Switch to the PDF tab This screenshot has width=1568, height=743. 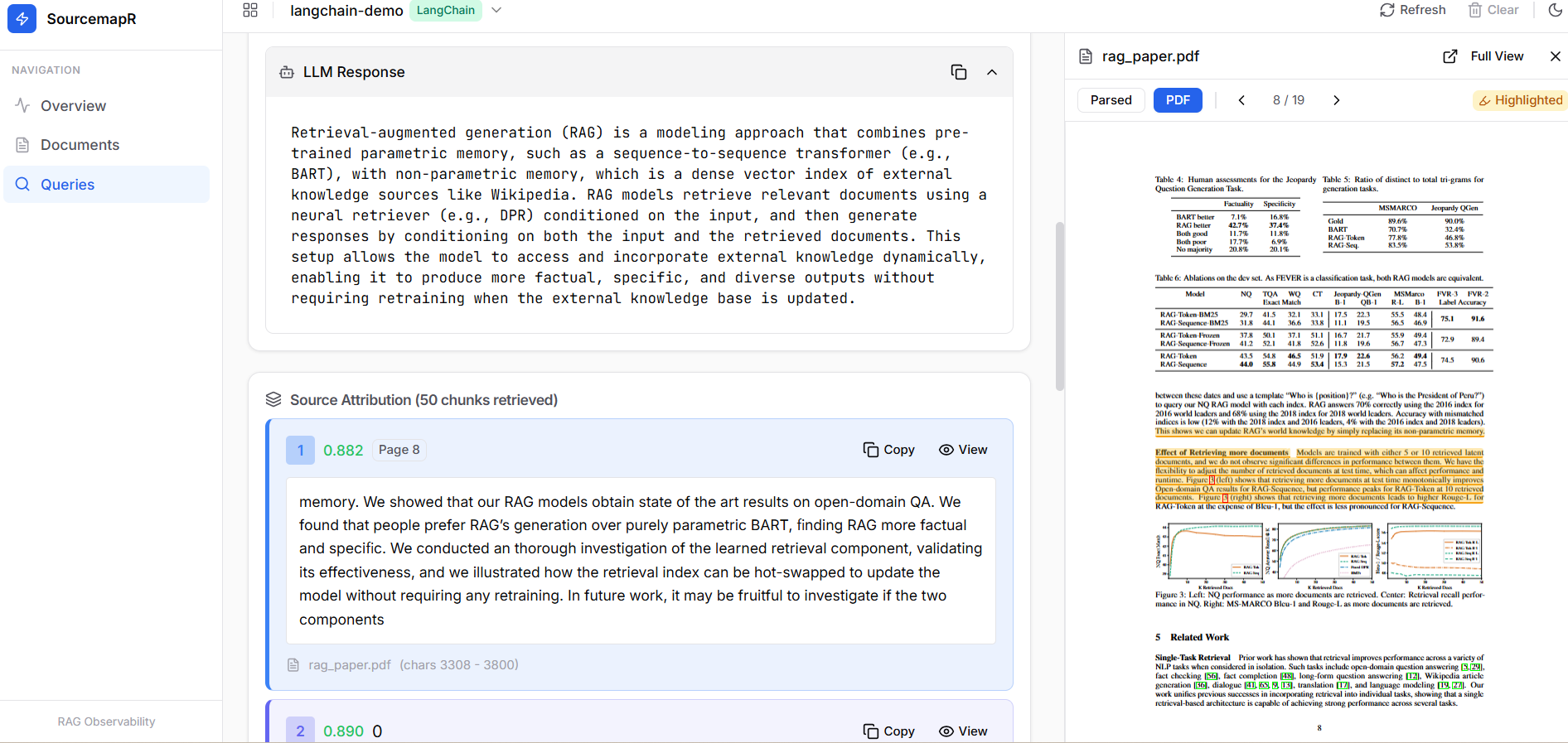pyautogui.click(x=1177, y=100)
